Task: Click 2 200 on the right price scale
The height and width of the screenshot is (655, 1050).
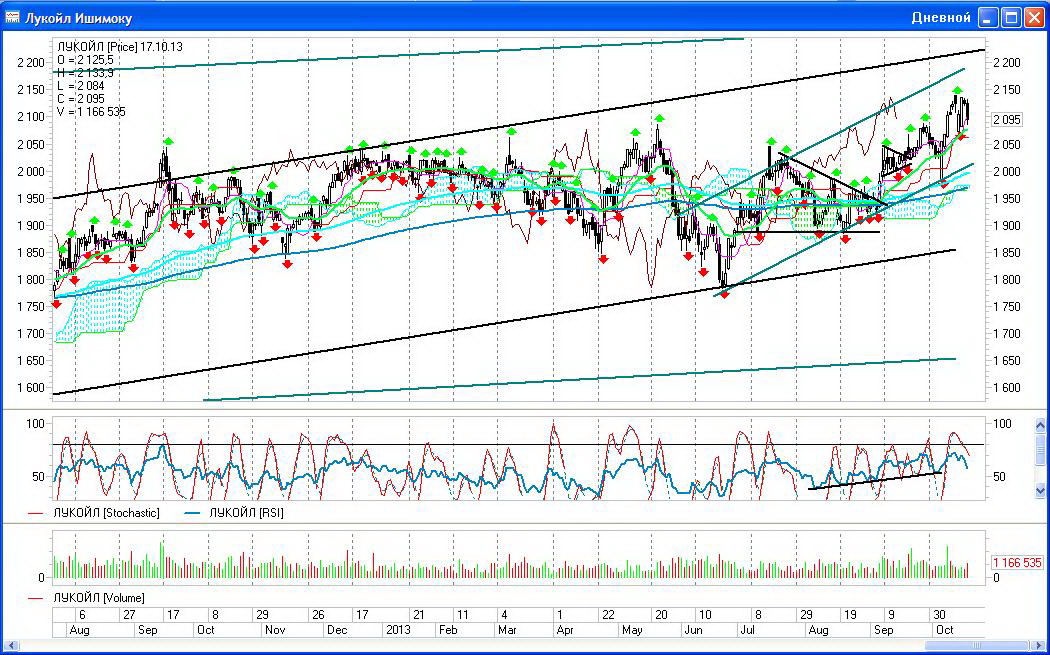Action: coord(1006,63)
